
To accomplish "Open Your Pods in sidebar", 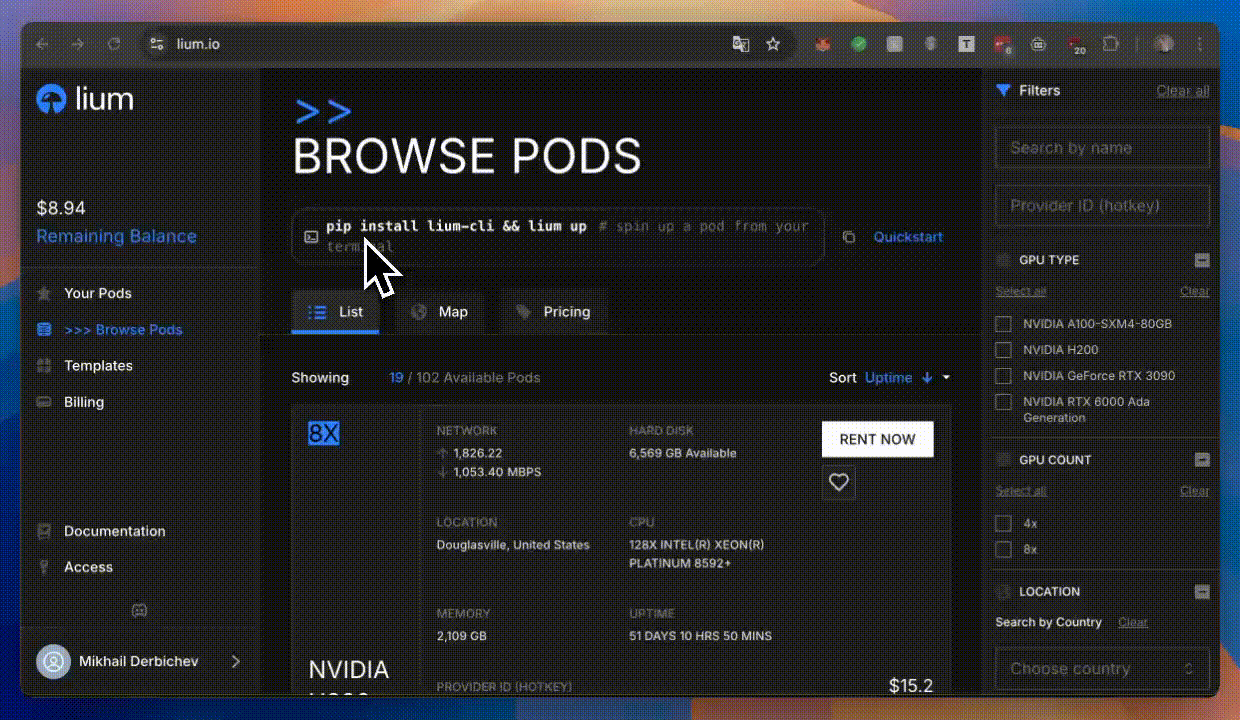I will [x=98, y=293].
